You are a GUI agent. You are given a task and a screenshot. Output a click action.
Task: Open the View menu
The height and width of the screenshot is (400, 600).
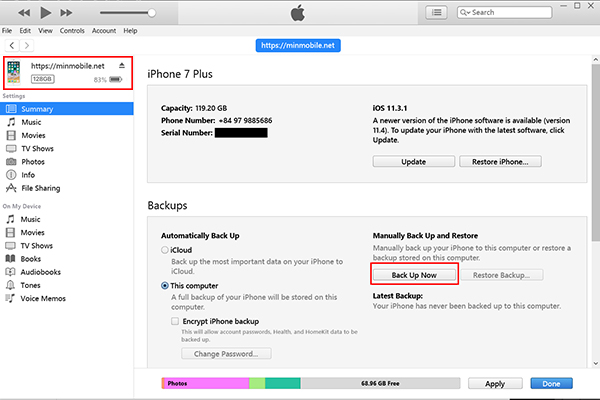click(45, 31)
